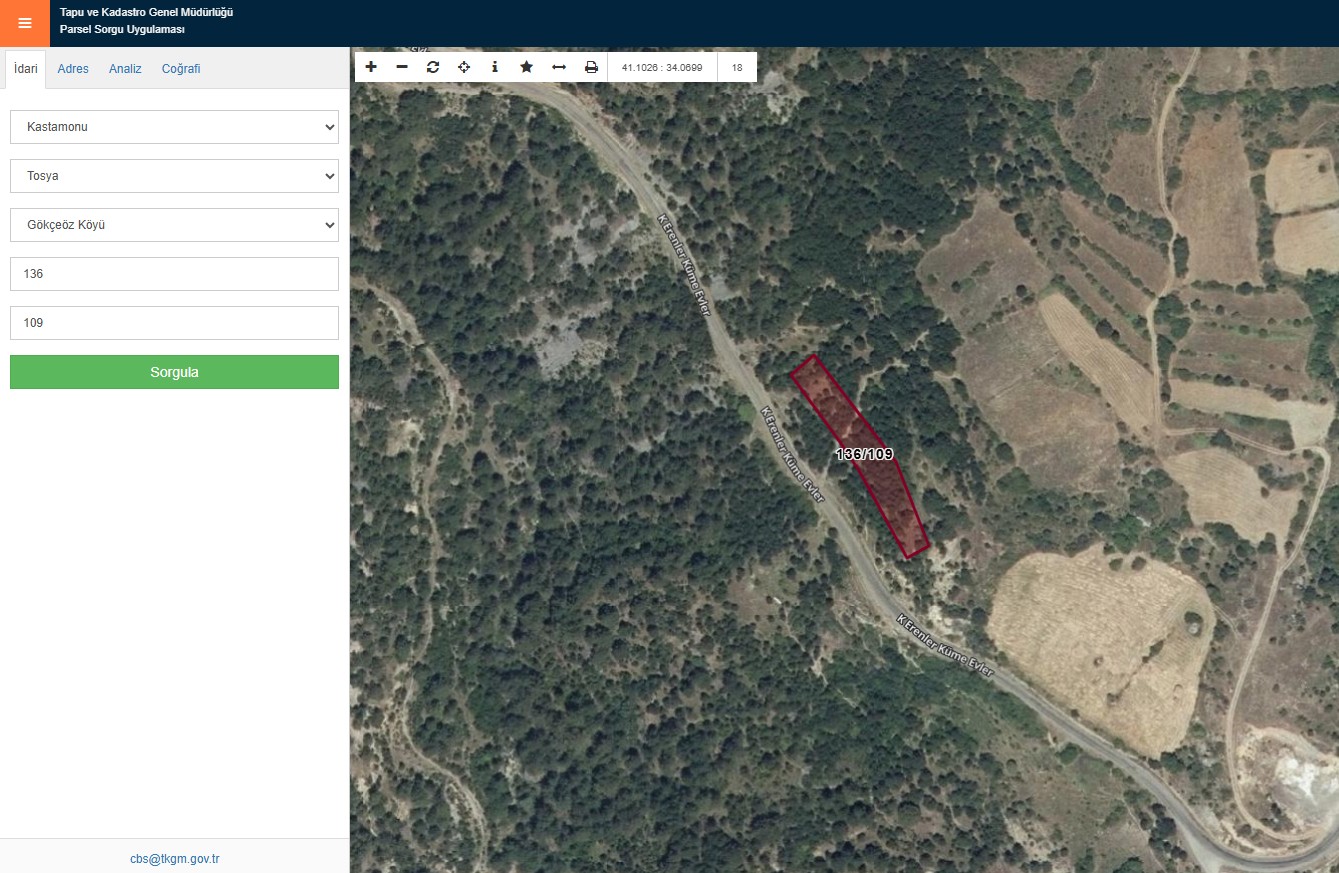This screenshot has width=1339, height=873.
Task: Activate the locate crosshair tool
Action: pyautogui.click(x=464, y=67)
